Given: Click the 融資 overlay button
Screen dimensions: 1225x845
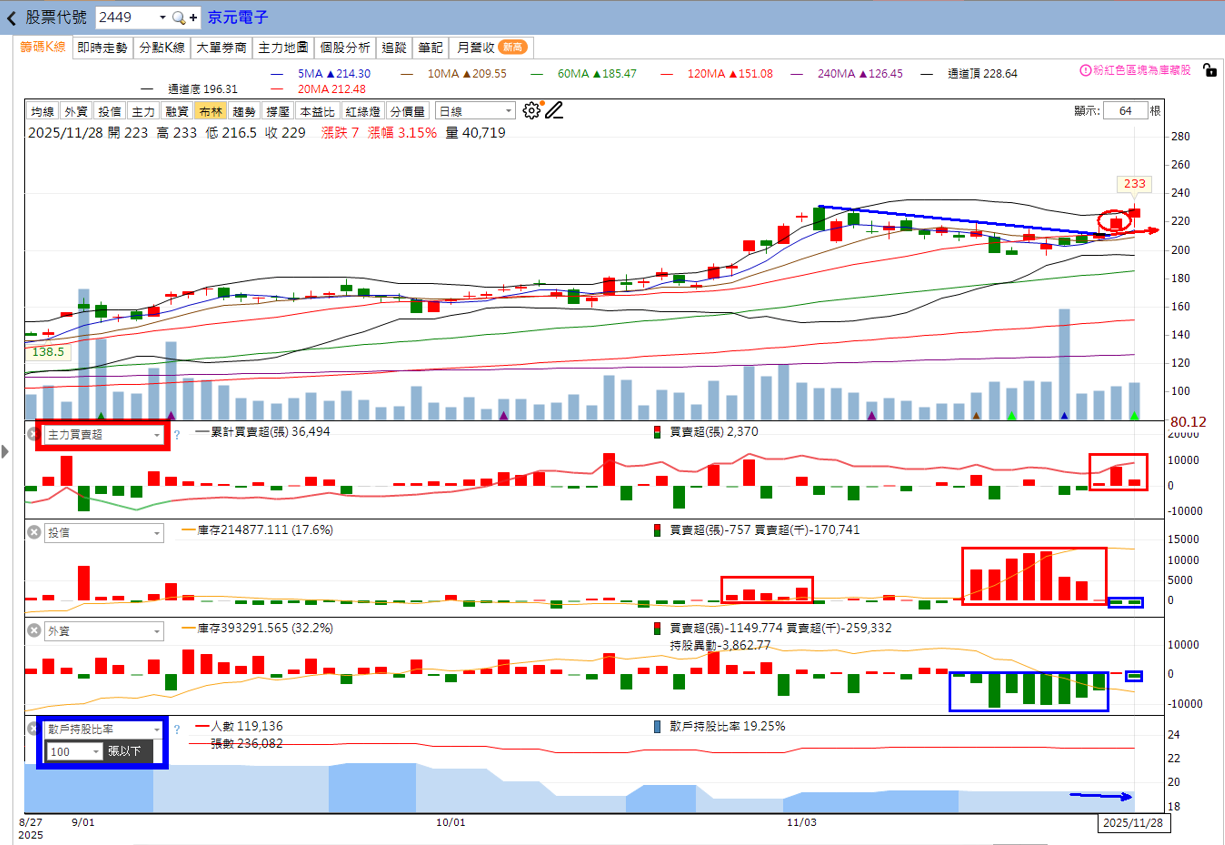Looking at the screenshot, I should [177, 112].
